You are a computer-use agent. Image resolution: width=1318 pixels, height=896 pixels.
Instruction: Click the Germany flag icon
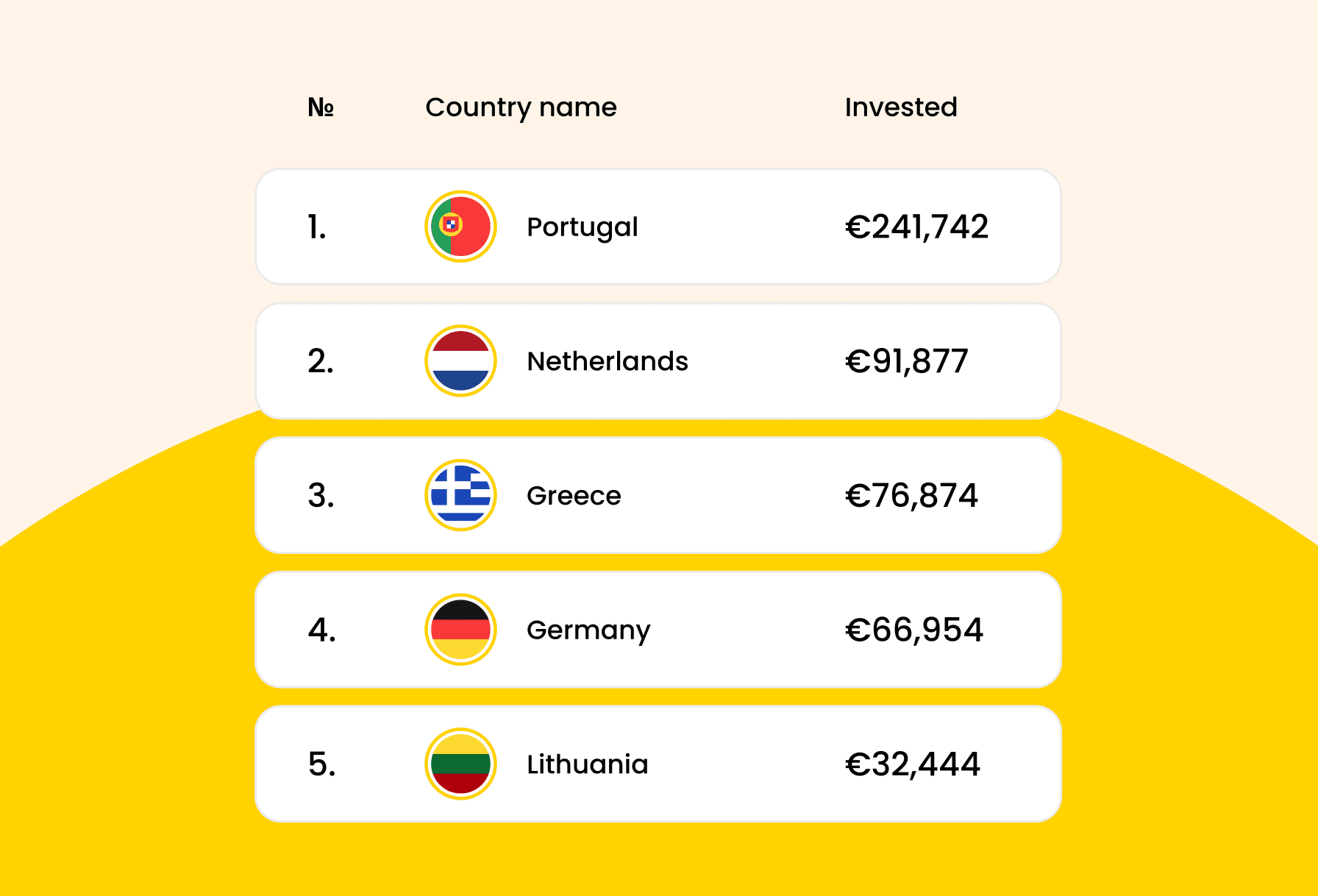click(x=460, y=630)
